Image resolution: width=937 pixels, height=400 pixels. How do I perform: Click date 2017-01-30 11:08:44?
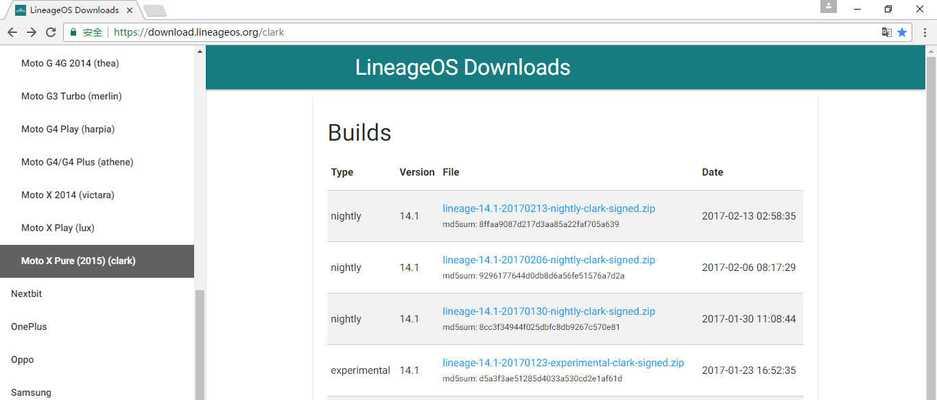[x=749, y=319]
